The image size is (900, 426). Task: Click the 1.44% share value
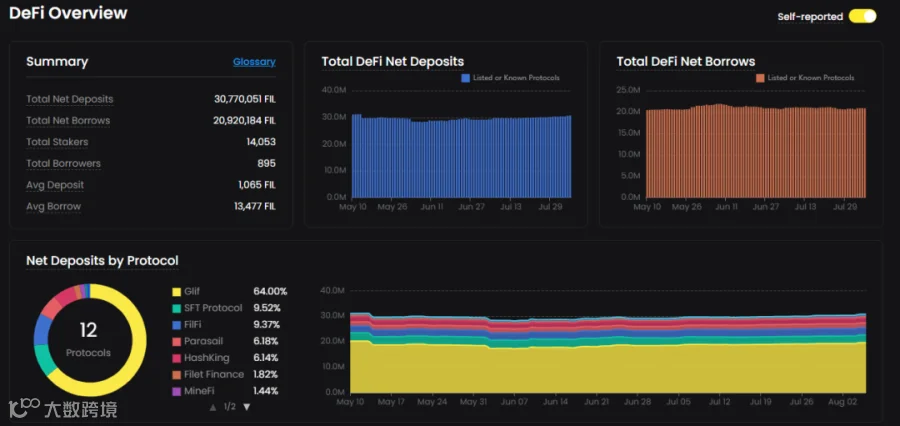[266, 391]
